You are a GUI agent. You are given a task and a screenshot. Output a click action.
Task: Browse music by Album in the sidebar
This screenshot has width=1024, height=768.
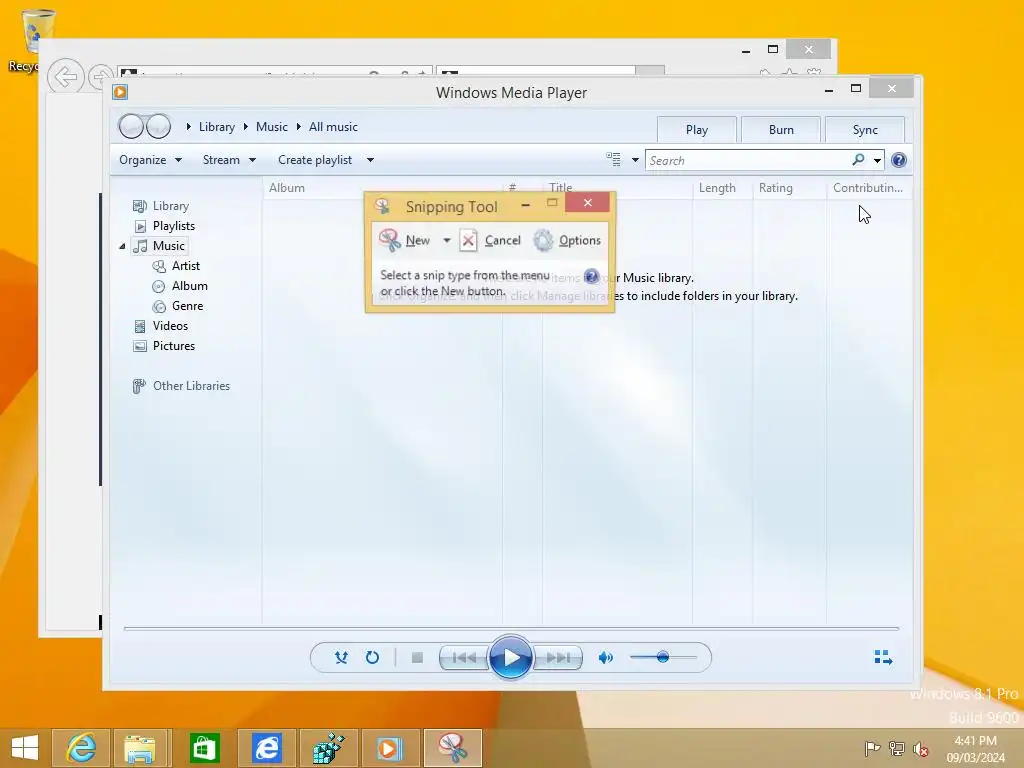pyautogui.click(x=189, y=286)
